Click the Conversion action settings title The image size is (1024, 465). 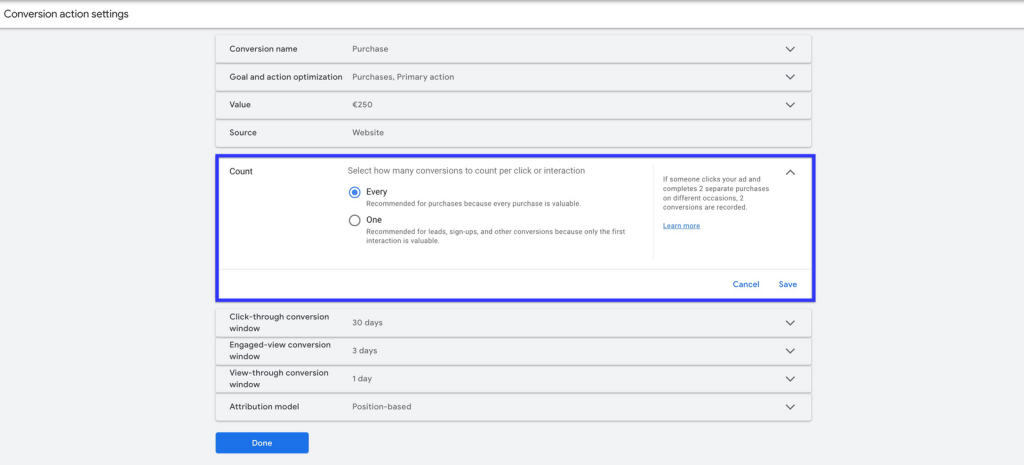tap(66, 14)
